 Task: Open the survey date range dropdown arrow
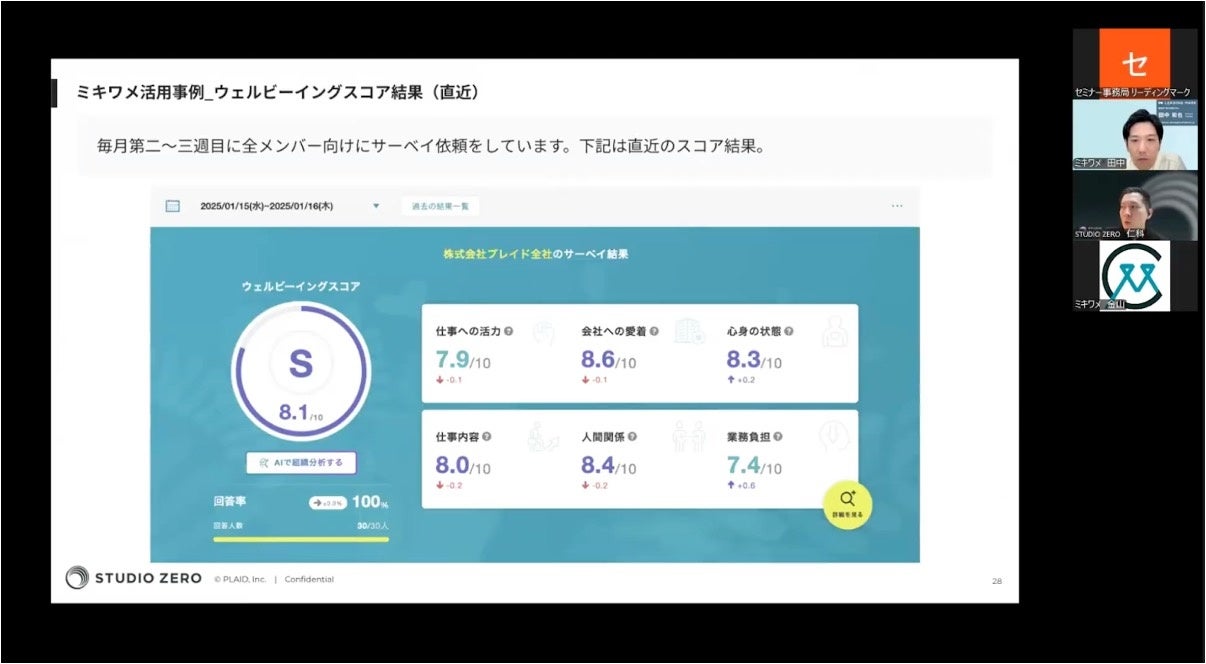point(376,206)
